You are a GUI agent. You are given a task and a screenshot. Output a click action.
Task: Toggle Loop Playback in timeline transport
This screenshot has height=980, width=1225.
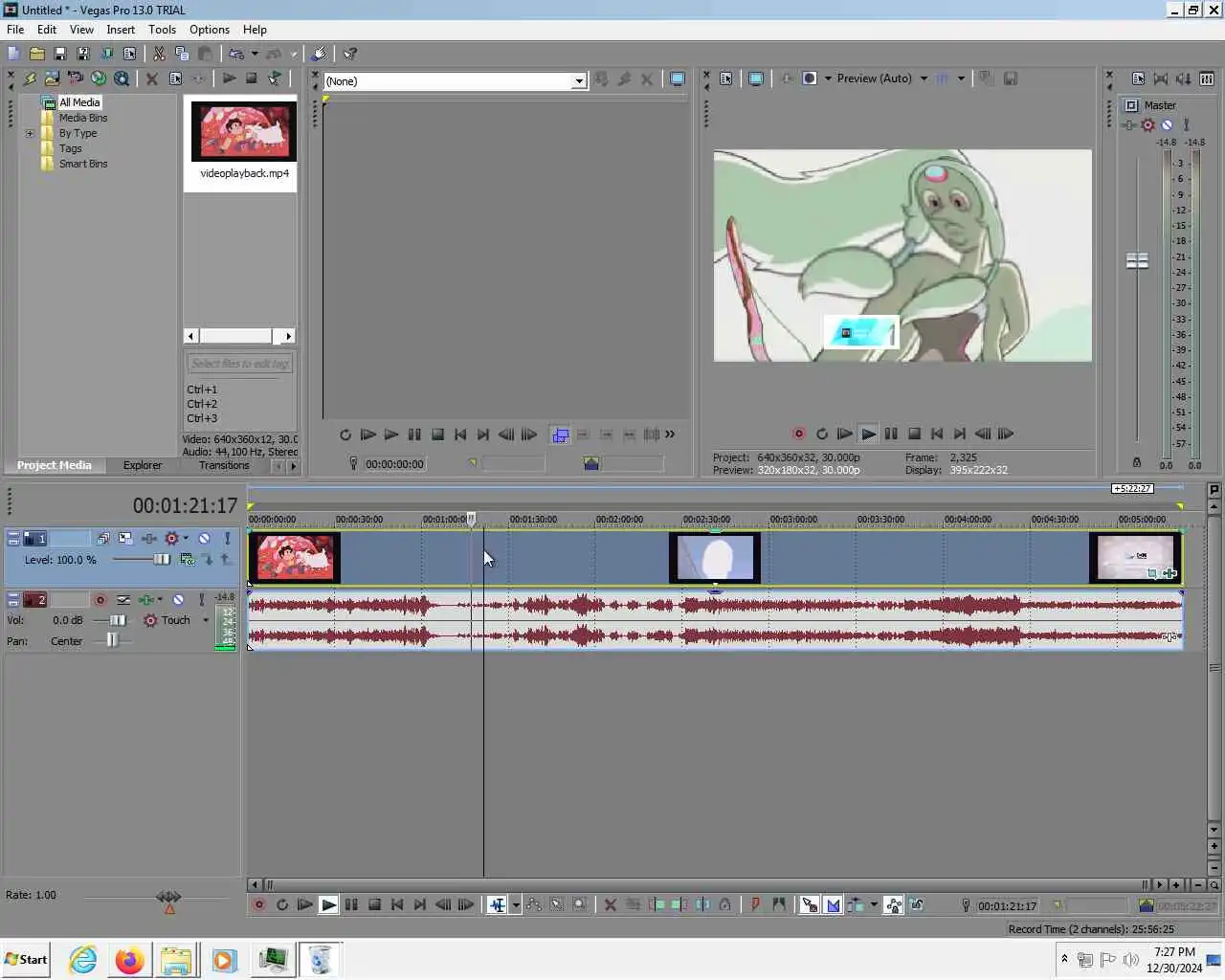click(x=282, y=904)
